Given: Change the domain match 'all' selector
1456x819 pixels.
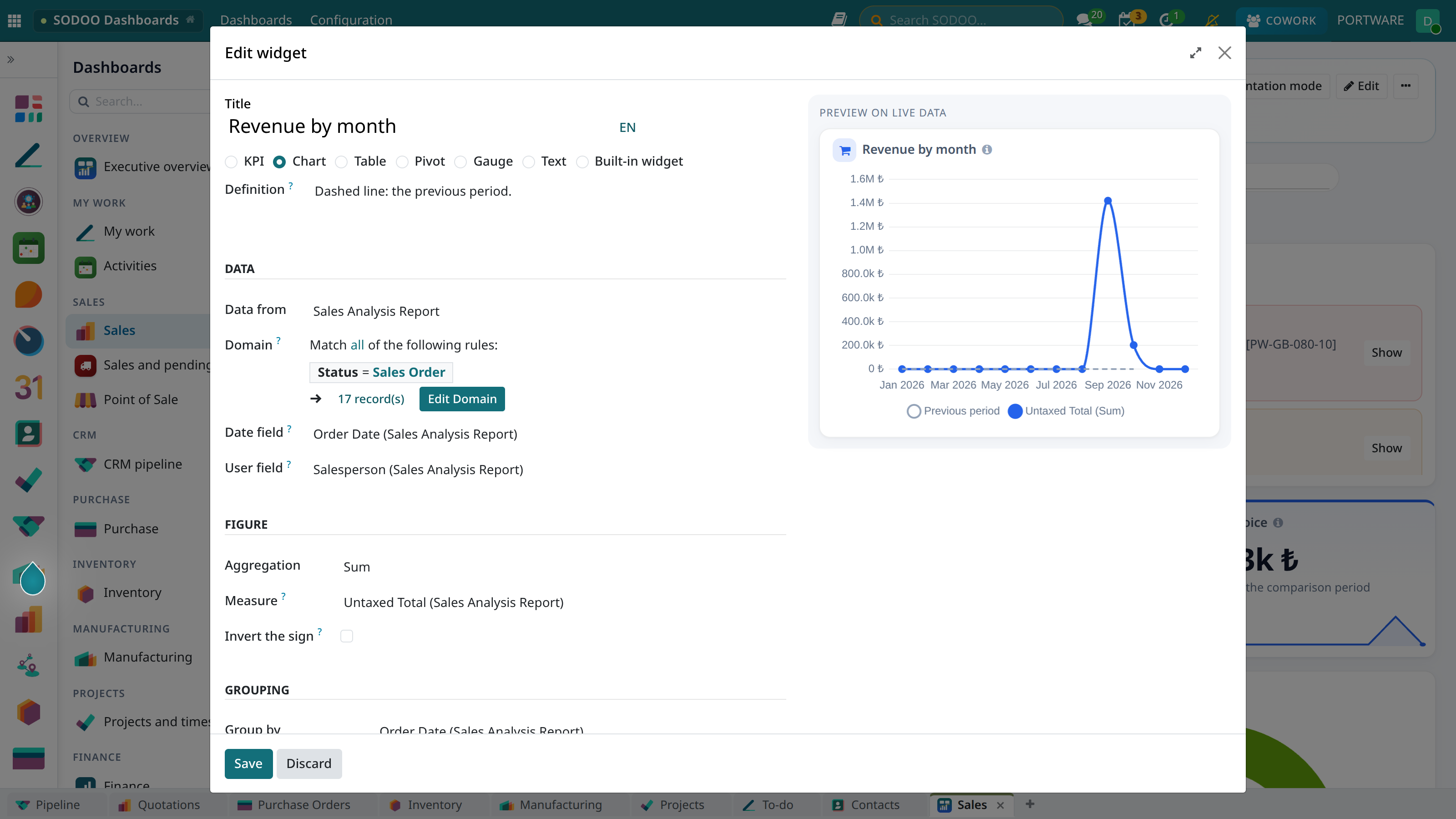Looking at the screenshot, I should point(357,345).
